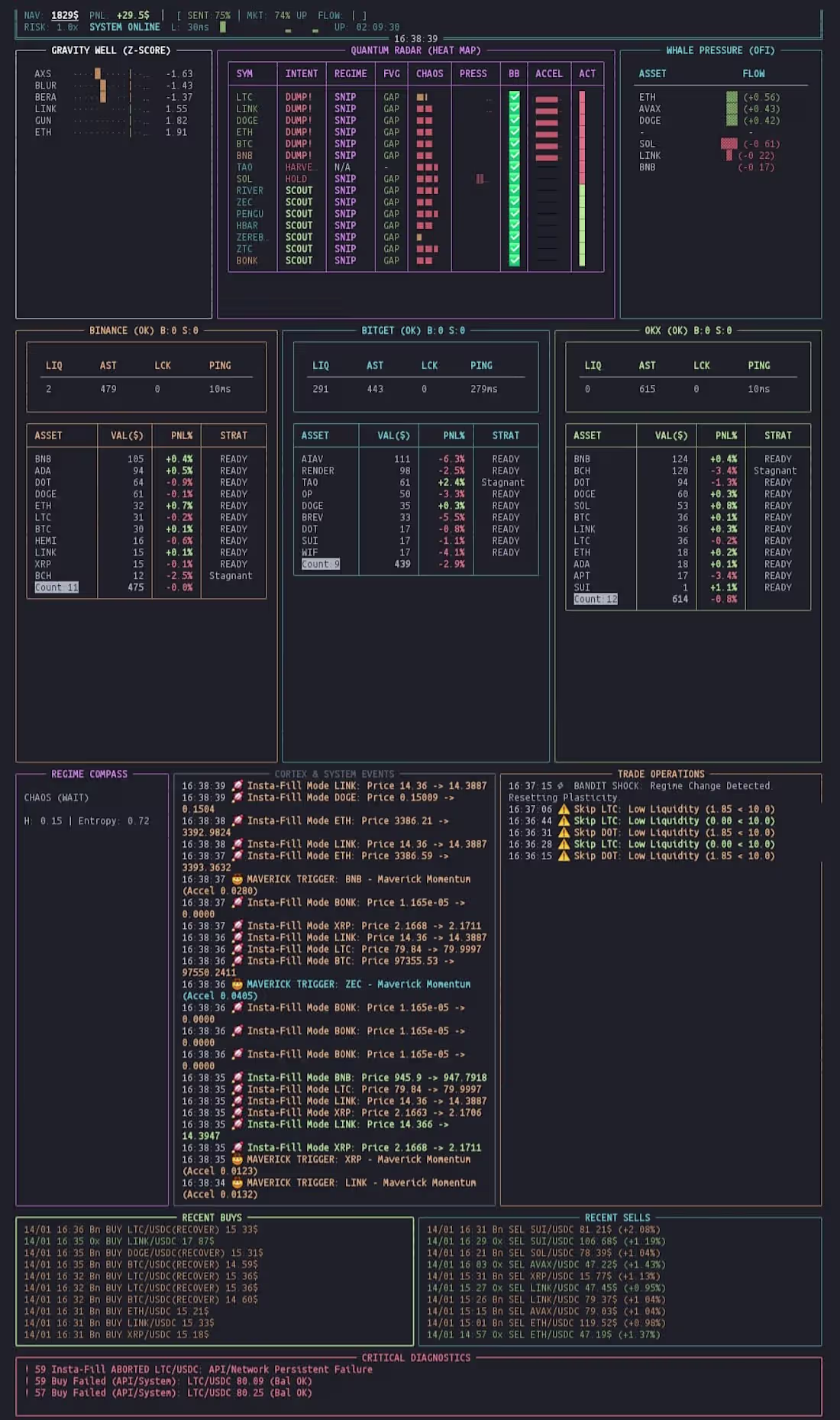The image size is (840, 1420).
Task: Click warning icon on 16:37:06 Skip LTC entry
Action: click(x=564, y=809)
